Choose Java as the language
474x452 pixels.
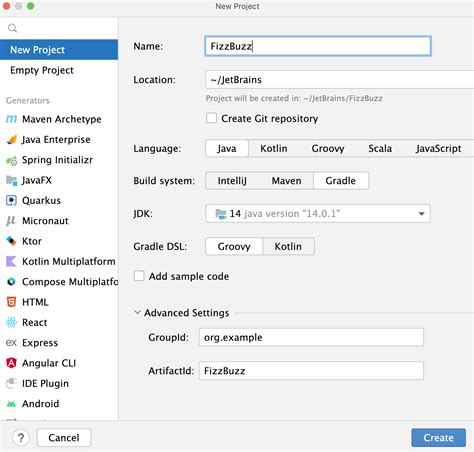(x=227, y=148)
